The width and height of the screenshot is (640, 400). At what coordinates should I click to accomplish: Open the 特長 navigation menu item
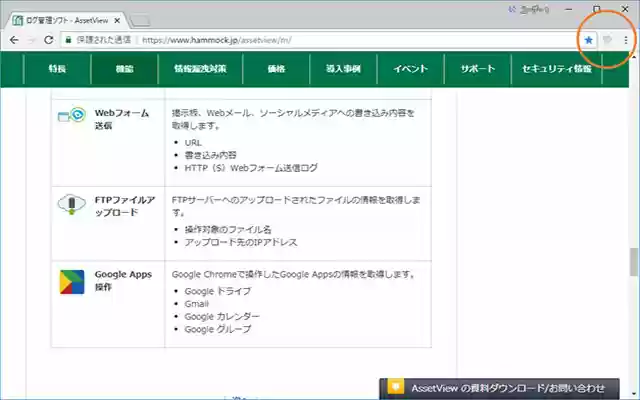coord(57,69)
